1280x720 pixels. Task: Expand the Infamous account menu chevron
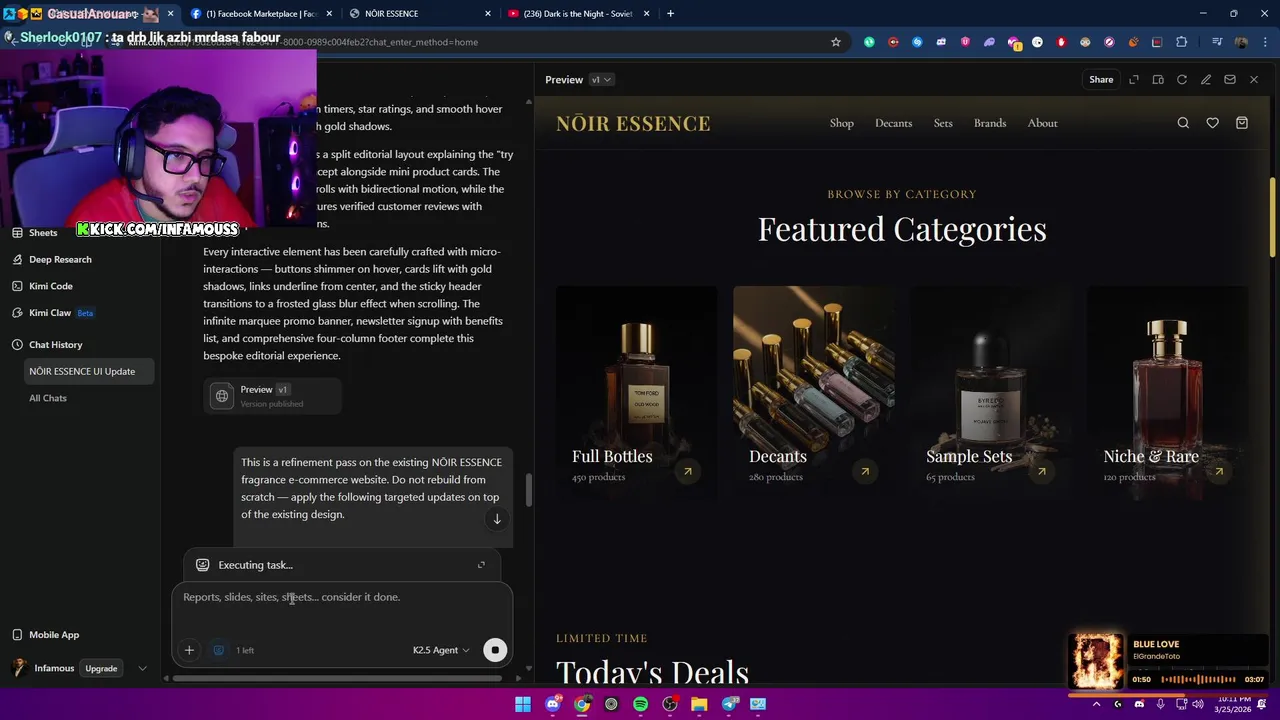(x=142, y=668)
